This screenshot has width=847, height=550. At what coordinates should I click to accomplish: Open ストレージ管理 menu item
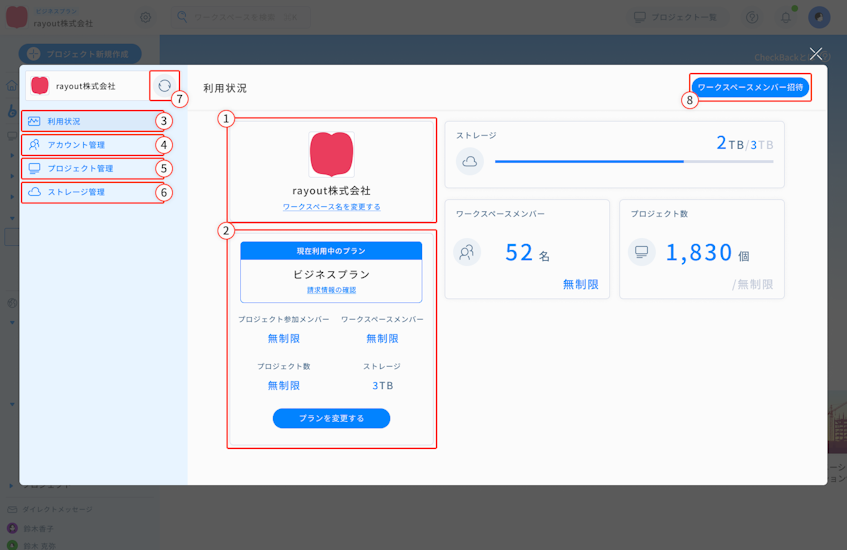click(x=92, y=192)
